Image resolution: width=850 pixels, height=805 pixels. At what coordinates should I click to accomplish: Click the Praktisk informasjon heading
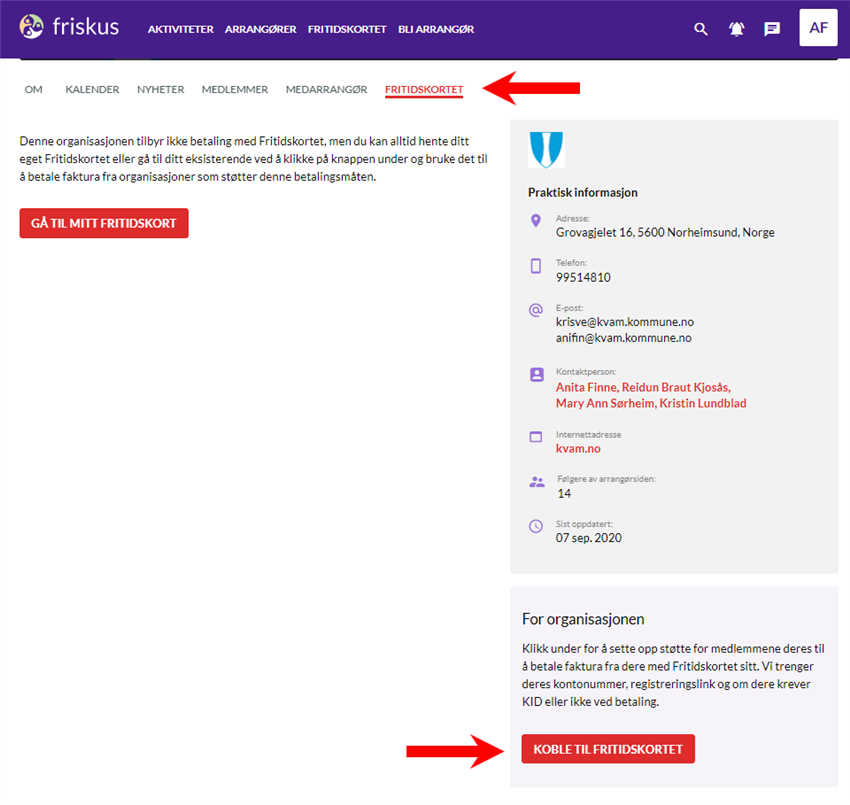click(583, 192)
